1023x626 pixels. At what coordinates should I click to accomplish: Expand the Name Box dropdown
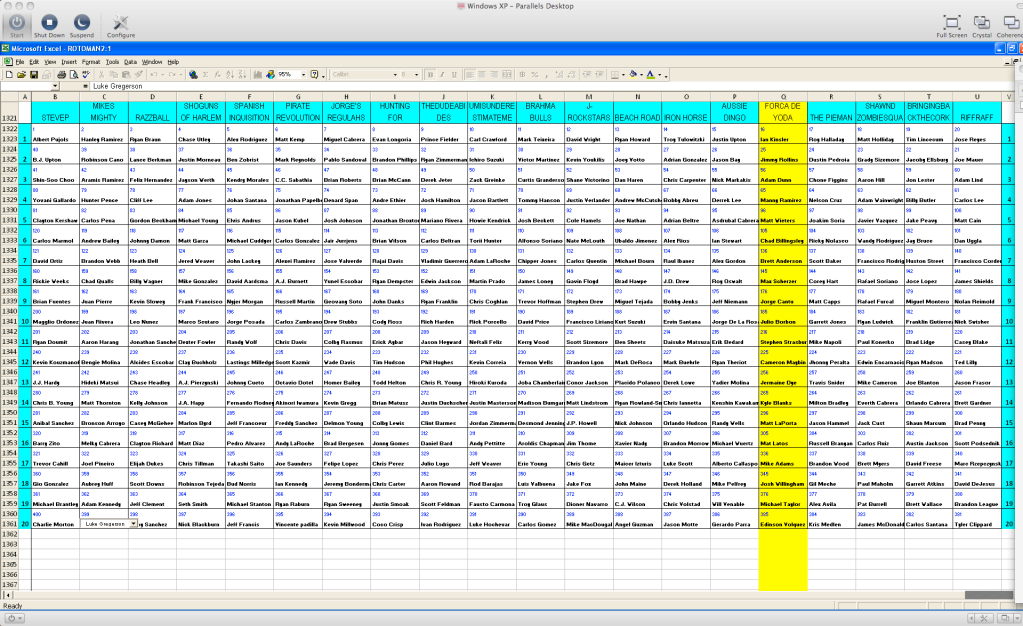click(x=55, y=86)
